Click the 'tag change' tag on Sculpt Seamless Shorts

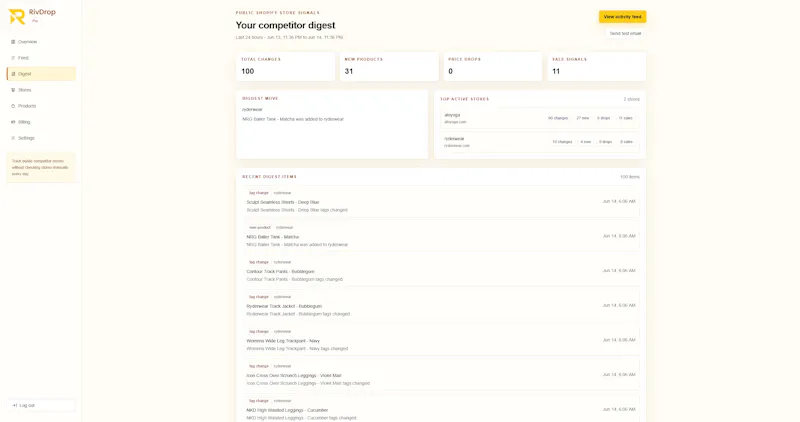pos(259,193)
